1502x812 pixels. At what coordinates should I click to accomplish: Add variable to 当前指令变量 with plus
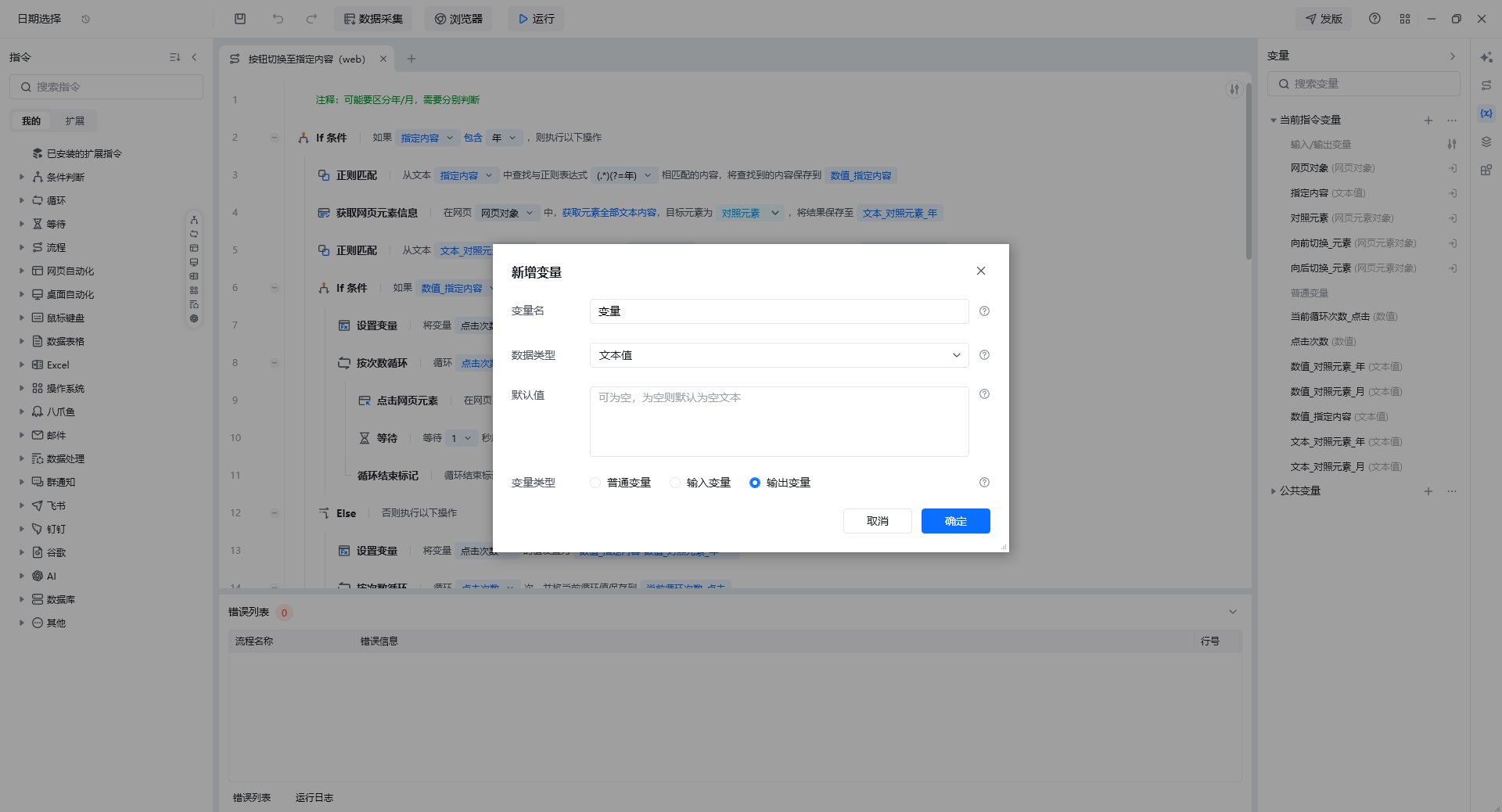pos(1428,120)
